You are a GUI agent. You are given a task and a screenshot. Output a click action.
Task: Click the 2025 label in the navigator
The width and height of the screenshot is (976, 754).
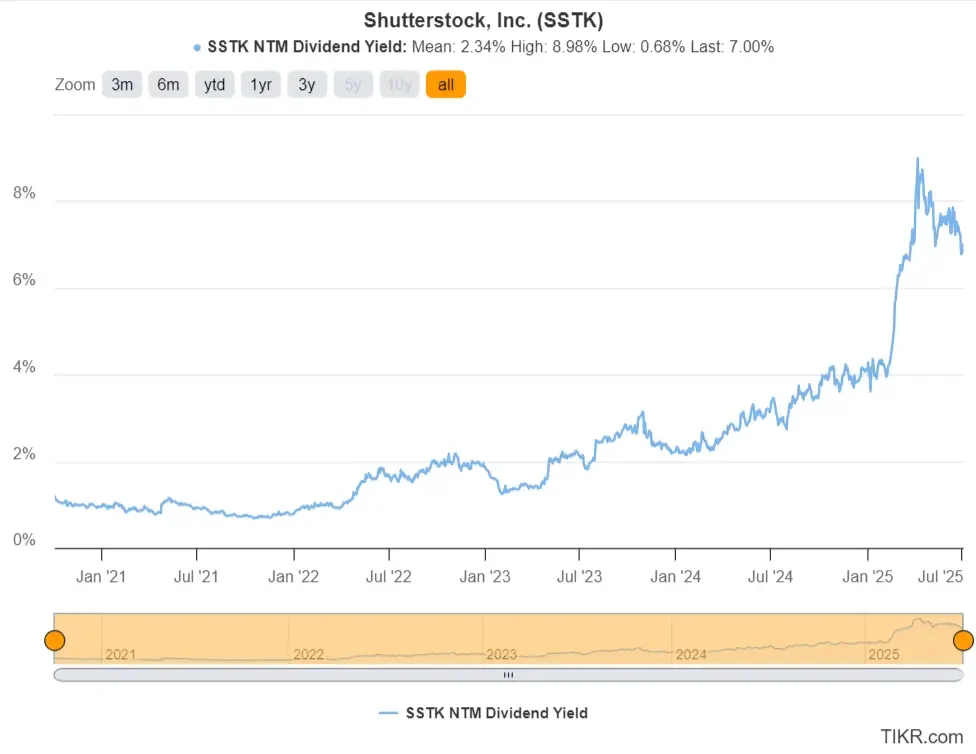884,654
